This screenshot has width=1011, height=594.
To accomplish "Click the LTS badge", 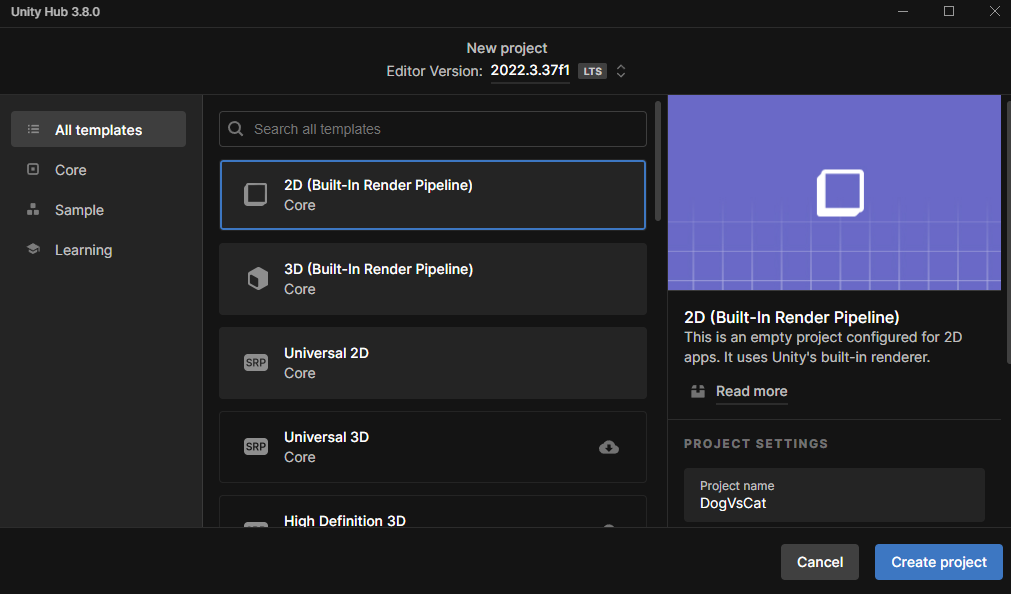I will (x=593, y=71).
